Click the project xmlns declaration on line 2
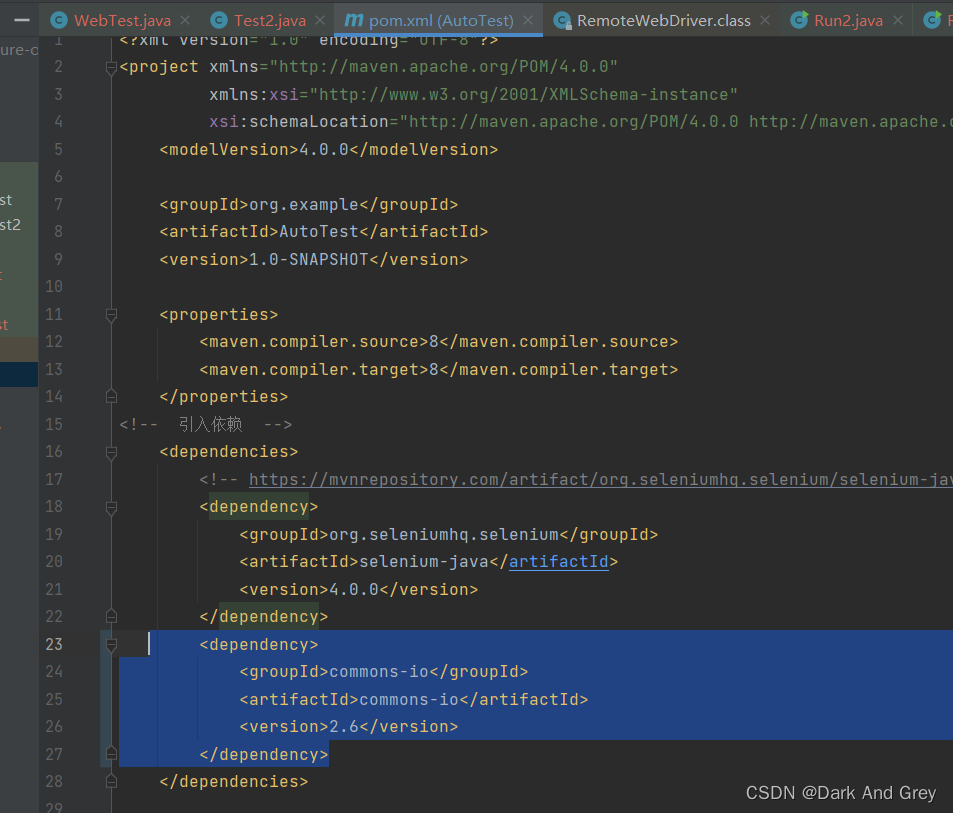 (x=368, y=67)
